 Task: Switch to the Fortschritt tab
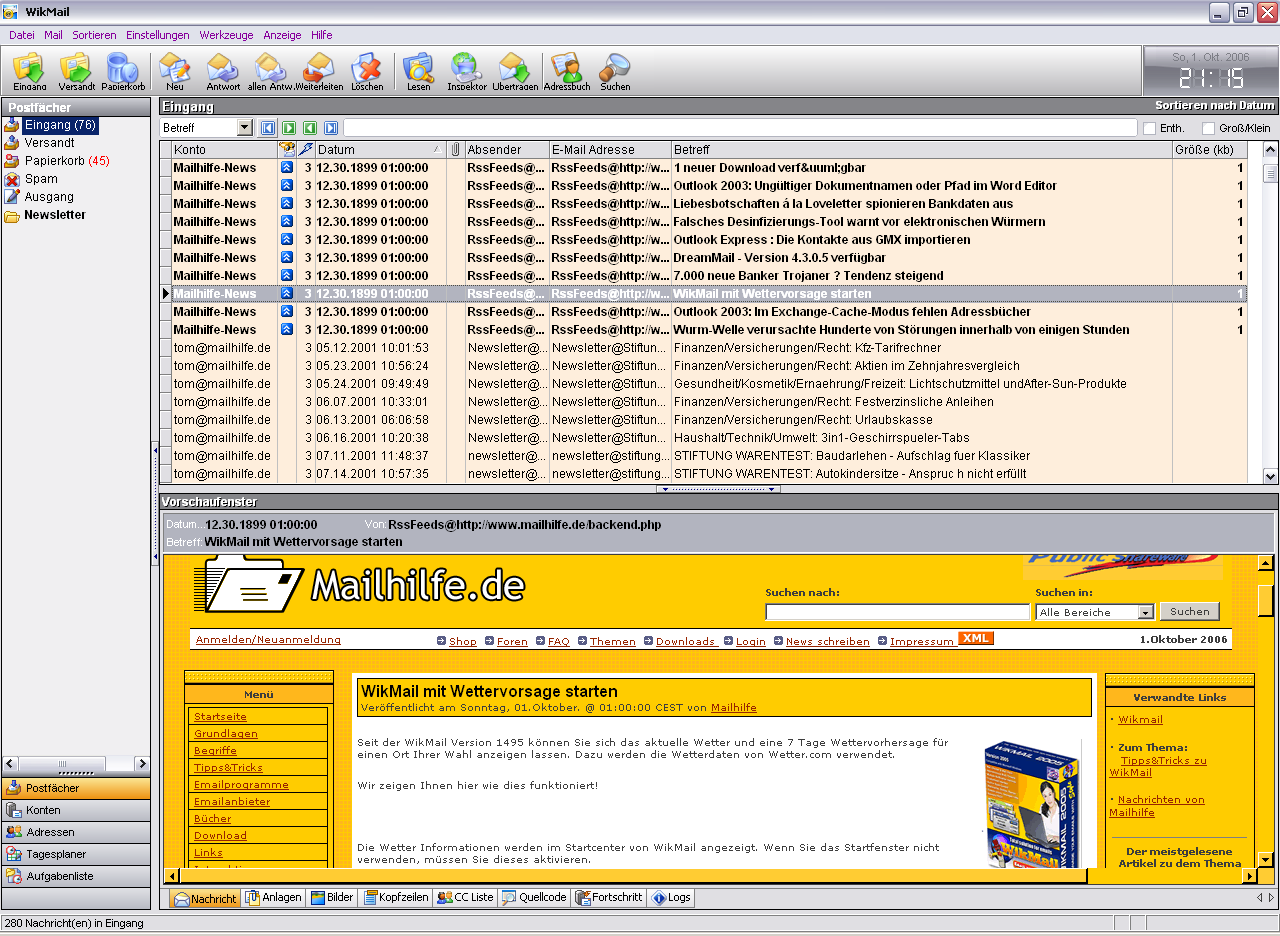pos(609,898)
